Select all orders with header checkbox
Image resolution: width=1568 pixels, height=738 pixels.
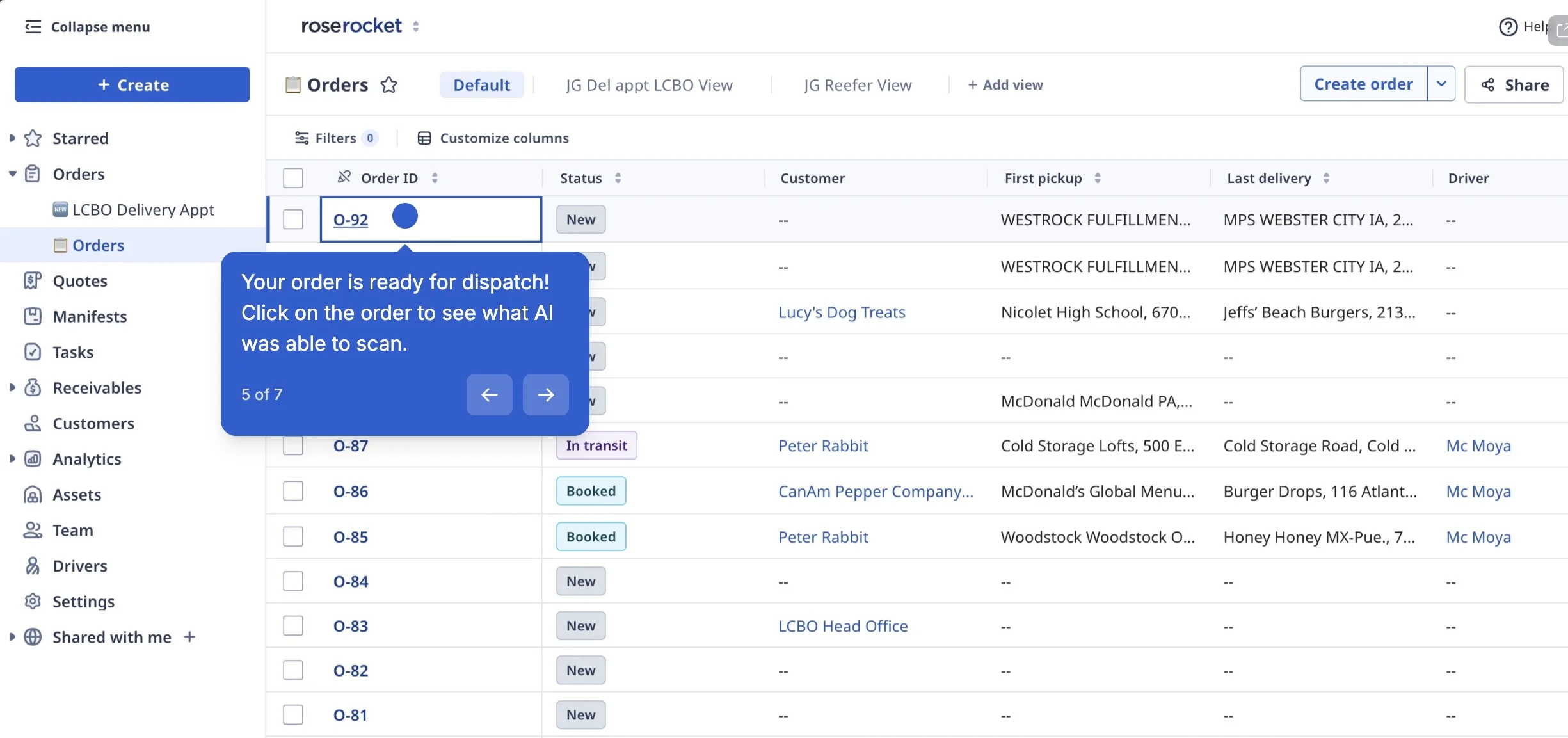pyautogui.click(x=293, y=178)
